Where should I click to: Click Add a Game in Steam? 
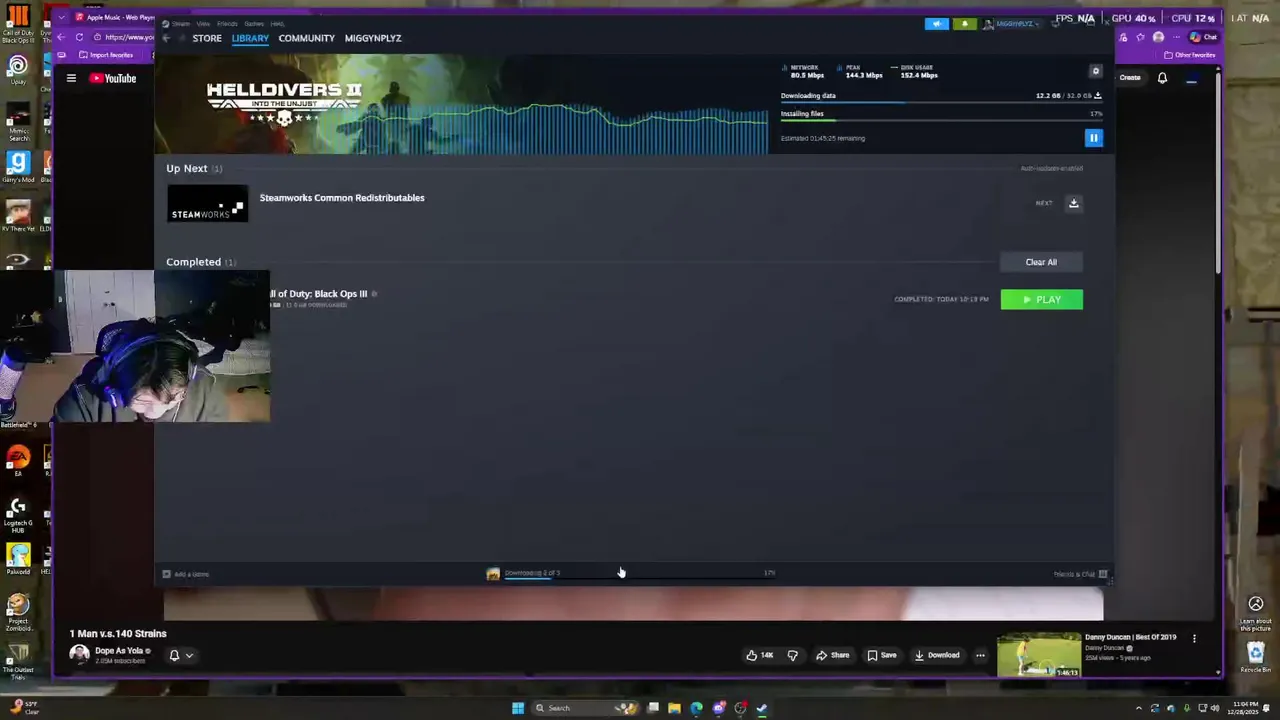click(186, 574)
